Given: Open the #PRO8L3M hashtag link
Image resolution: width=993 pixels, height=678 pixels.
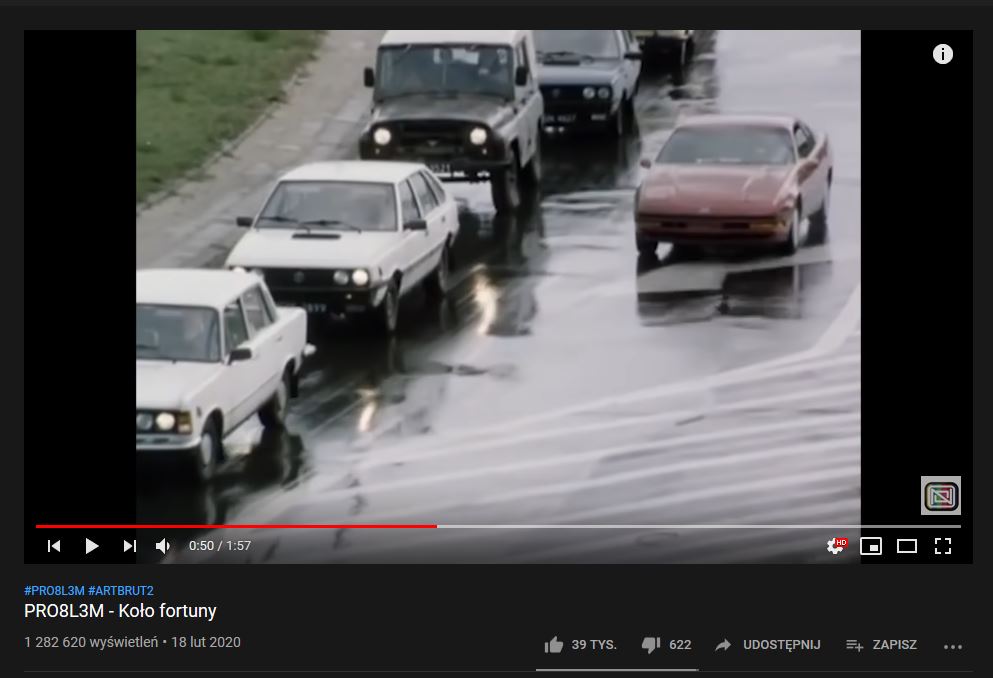Looking at the screenshot, I should [54, 591].
